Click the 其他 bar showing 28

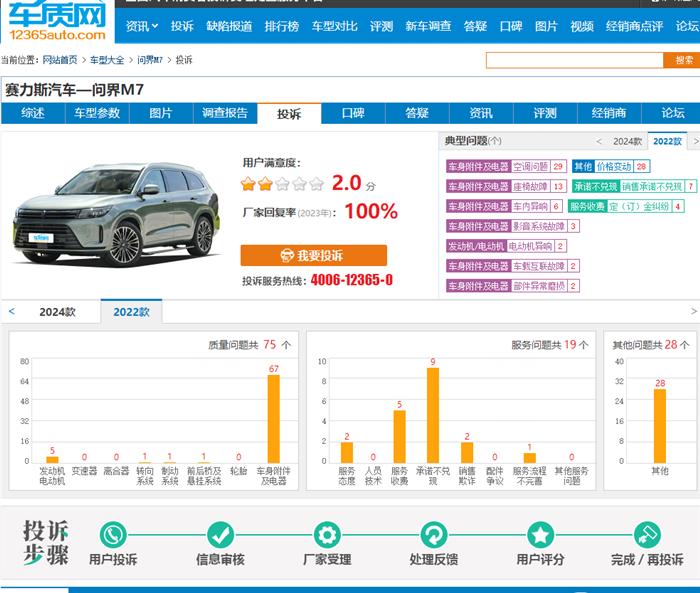(660, 426)
